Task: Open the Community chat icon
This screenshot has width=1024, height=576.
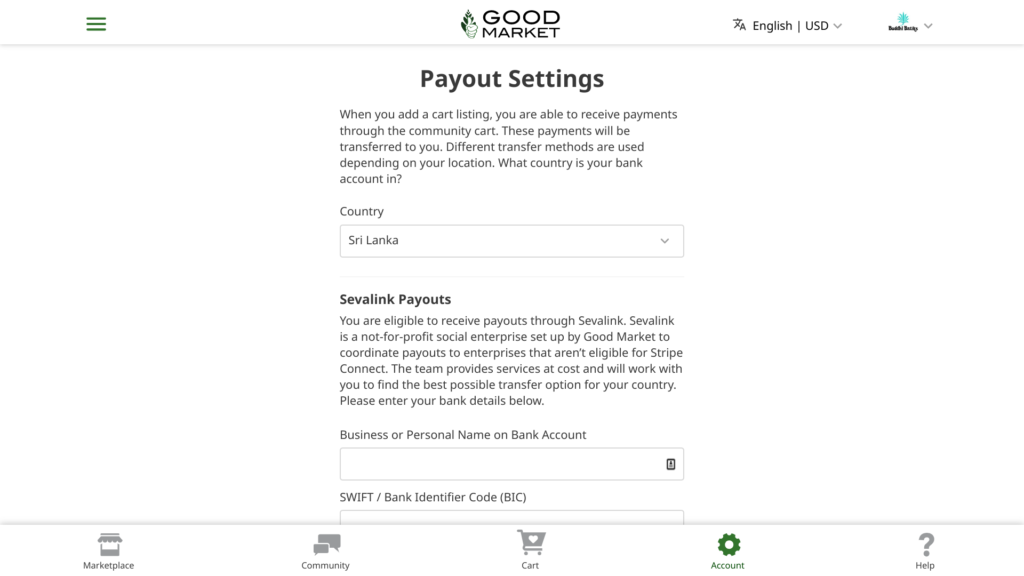Action: (x=326, y=544)
